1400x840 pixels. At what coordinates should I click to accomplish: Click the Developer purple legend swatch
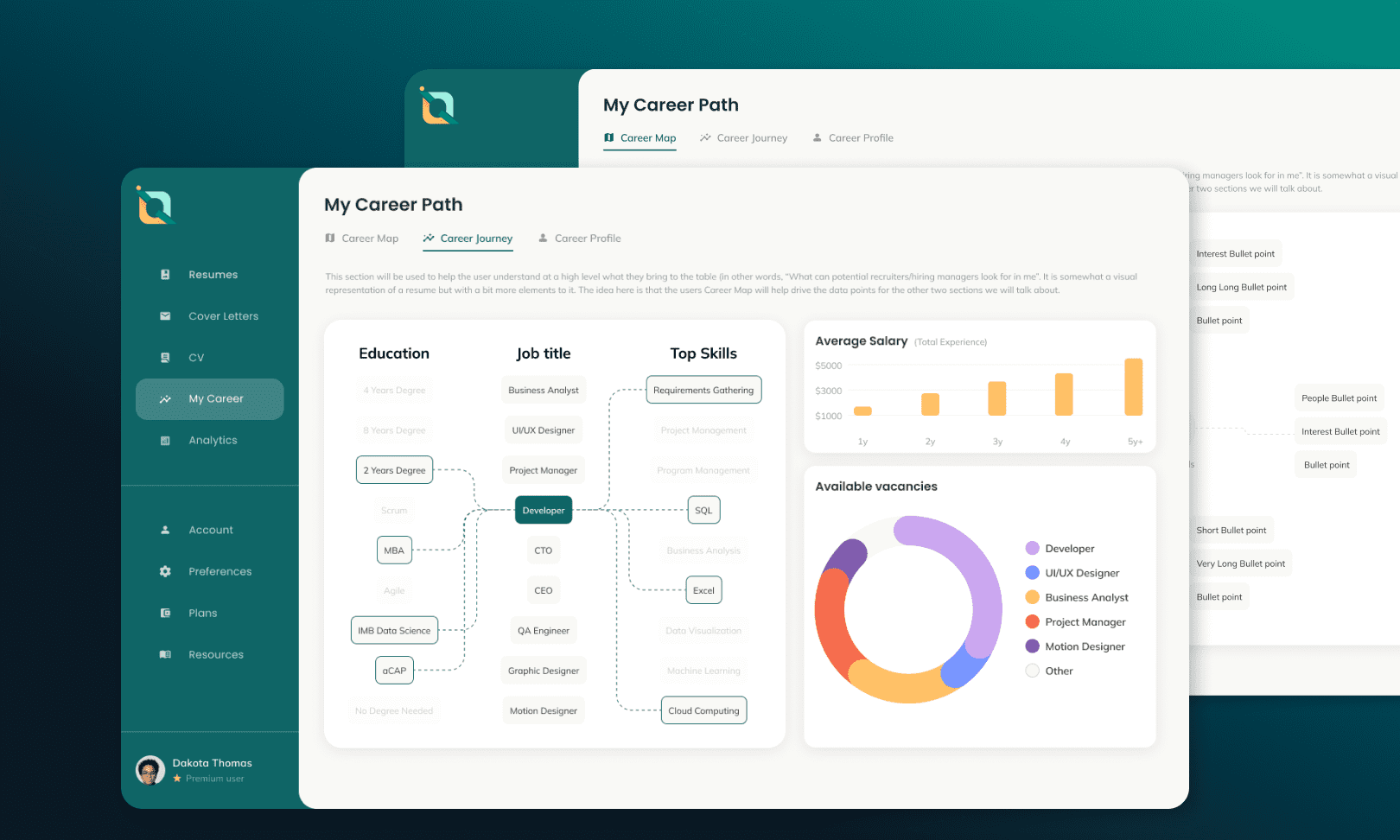point(1032,549)
